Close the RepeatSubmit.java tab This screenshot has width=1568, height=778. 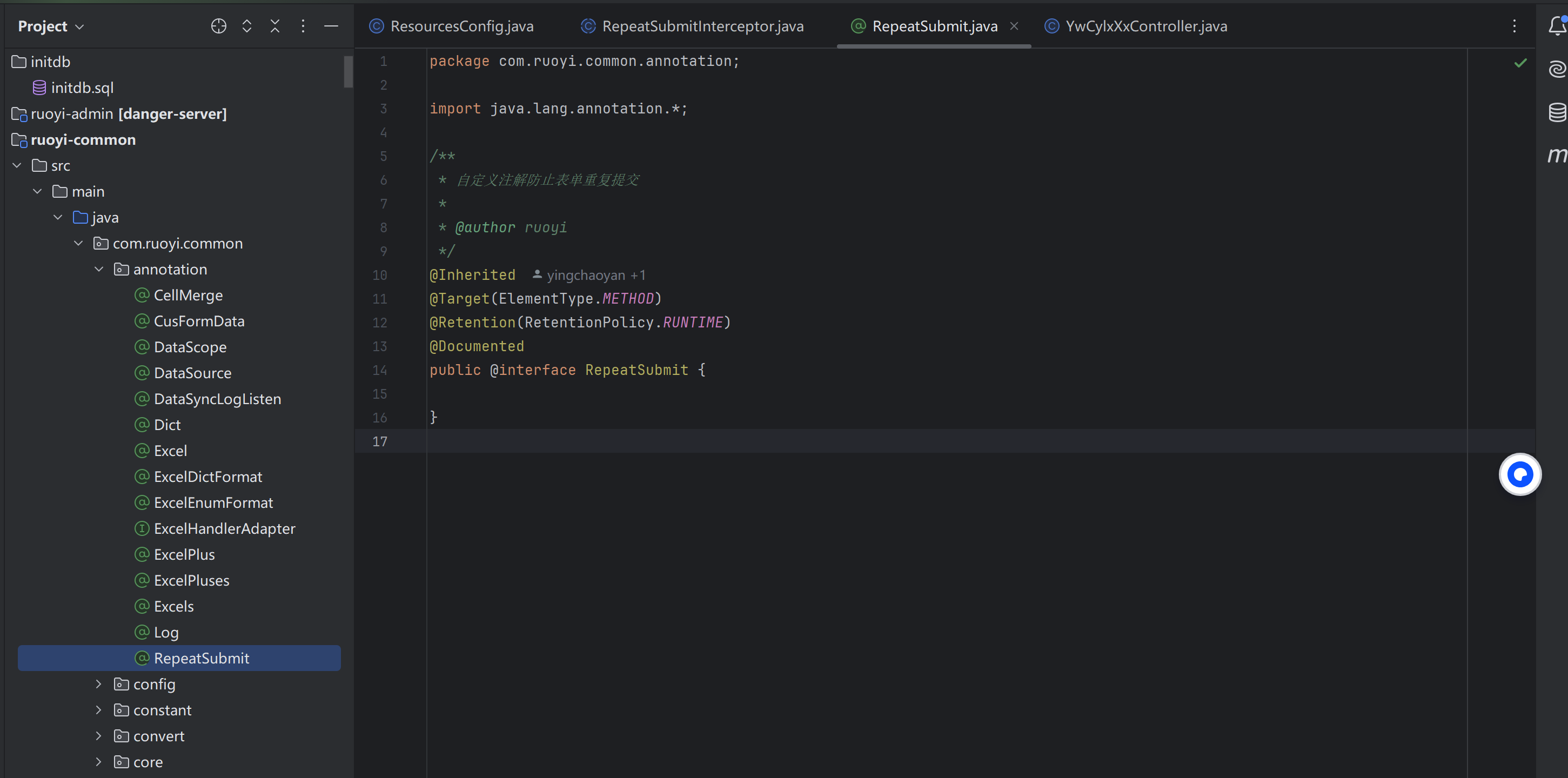coord(1014,26)
